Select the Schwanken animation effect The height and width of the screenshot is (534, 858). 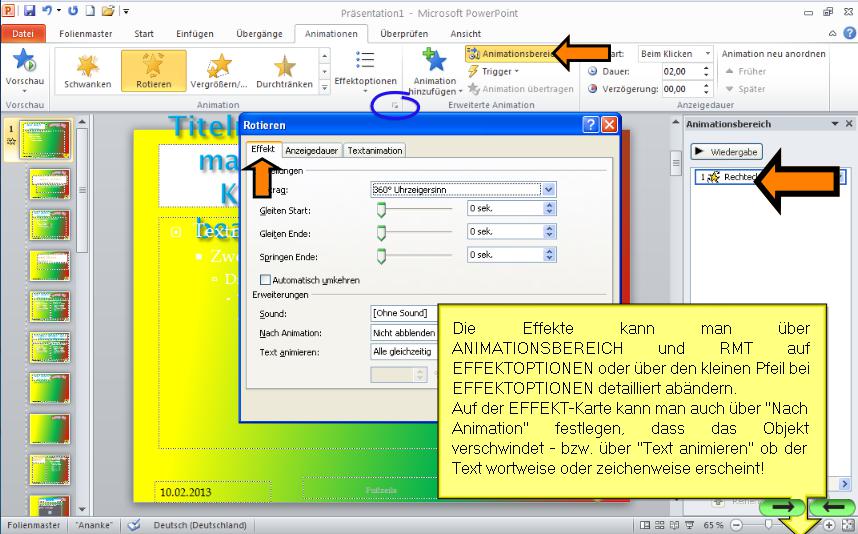(88, 69)
